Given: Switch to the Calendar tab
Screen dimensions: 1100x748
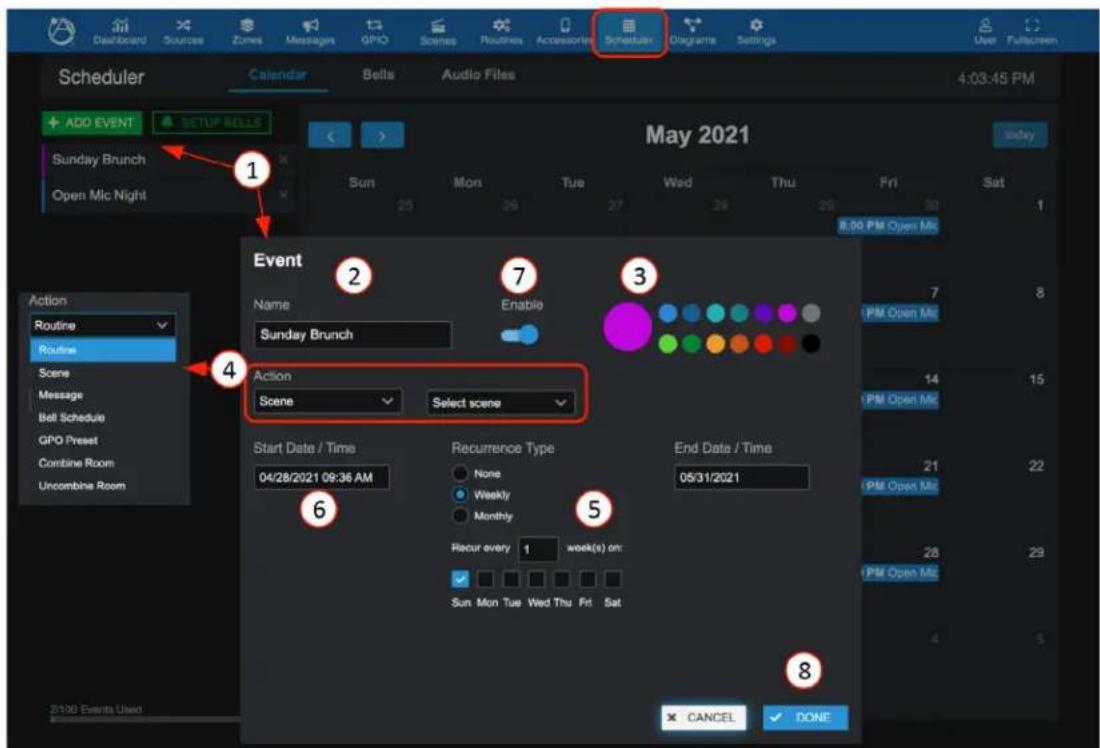Looking at the screenshot, I should (x=278, y=75).
